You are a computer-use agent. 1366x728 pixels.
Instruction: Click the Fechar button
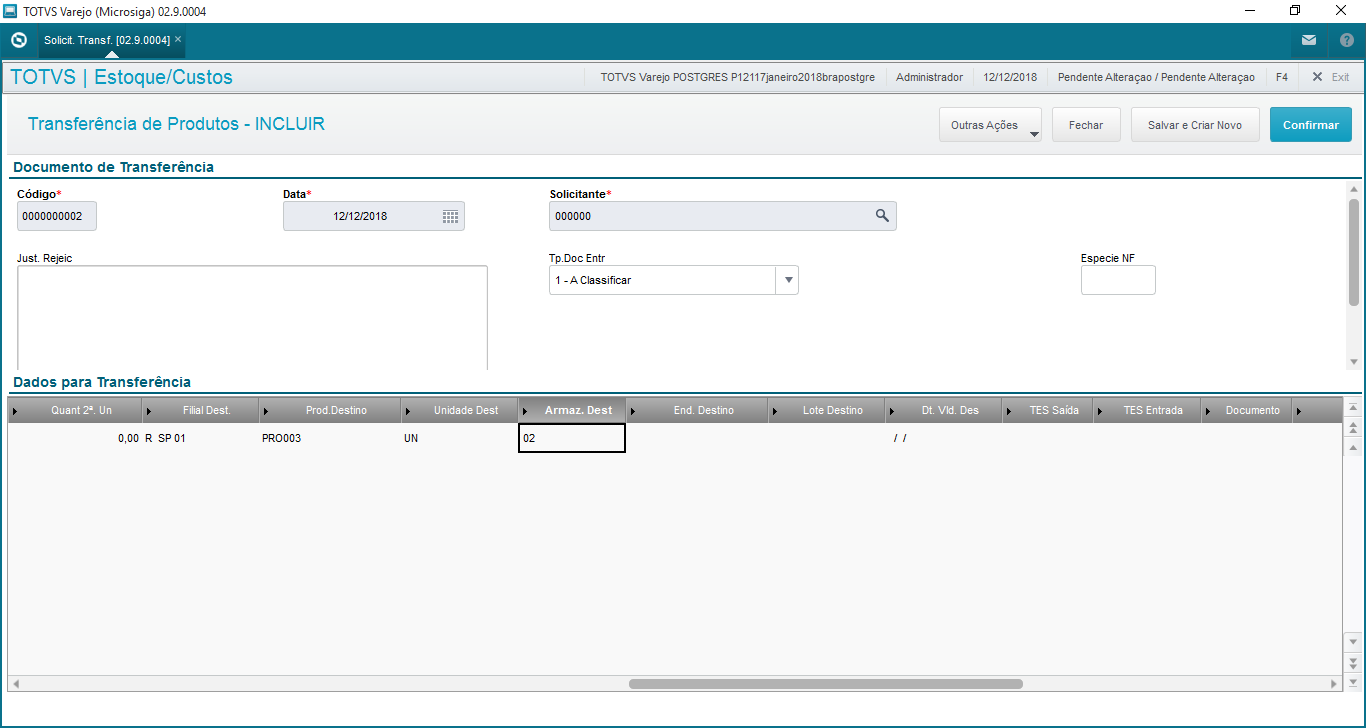pyautogui.click(x=1086, y=125)
